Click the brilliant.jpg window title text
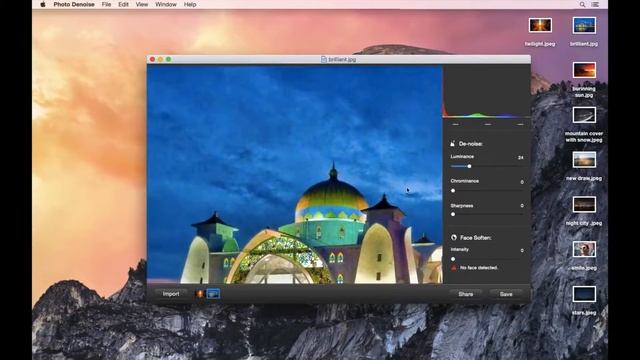Screen dimensions: 640x360 click(x=342, y=60)
